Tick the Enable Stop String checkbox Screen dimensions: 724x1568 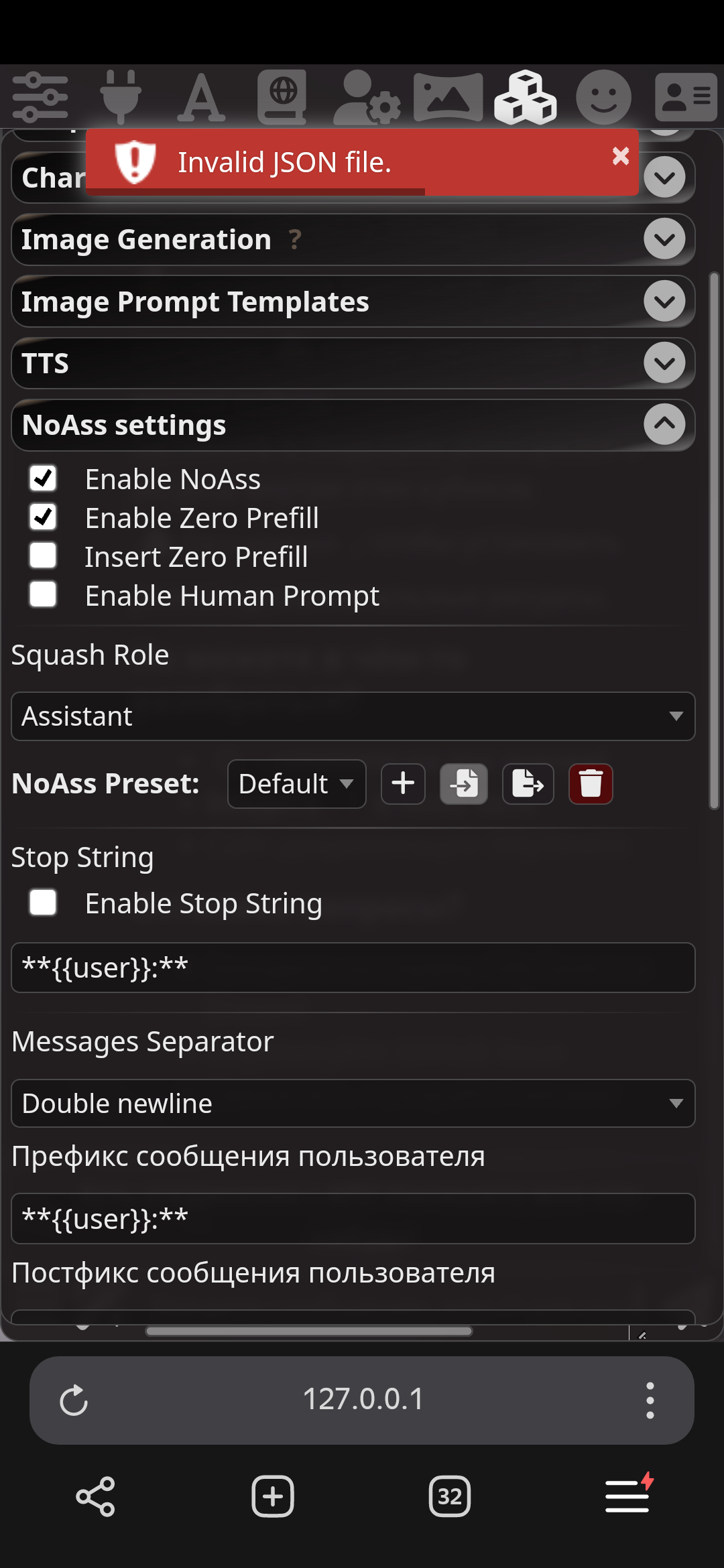pos(43,903)
